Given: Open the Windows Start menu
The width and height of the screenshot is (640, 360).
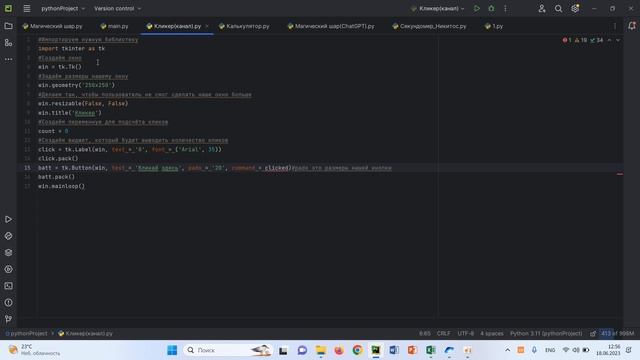Looking at the screenshot, I should [x=172, y=350].
